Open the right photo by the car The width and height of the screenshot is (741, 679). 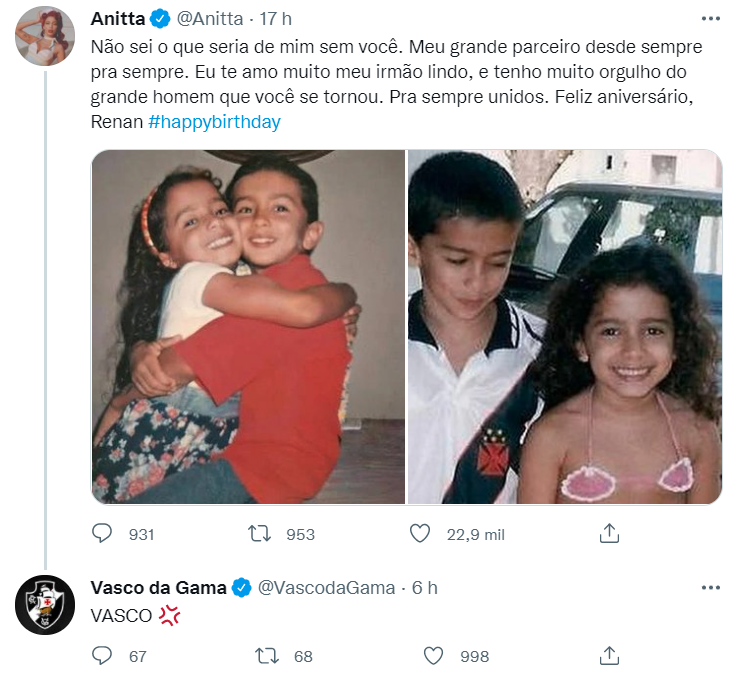[565, 327]
